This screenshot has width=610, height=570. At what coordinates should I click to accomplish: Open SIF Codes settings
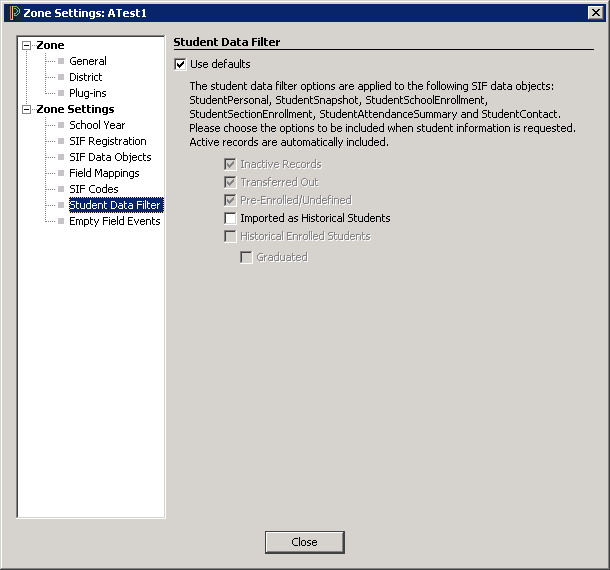click(x=93, y=189)
